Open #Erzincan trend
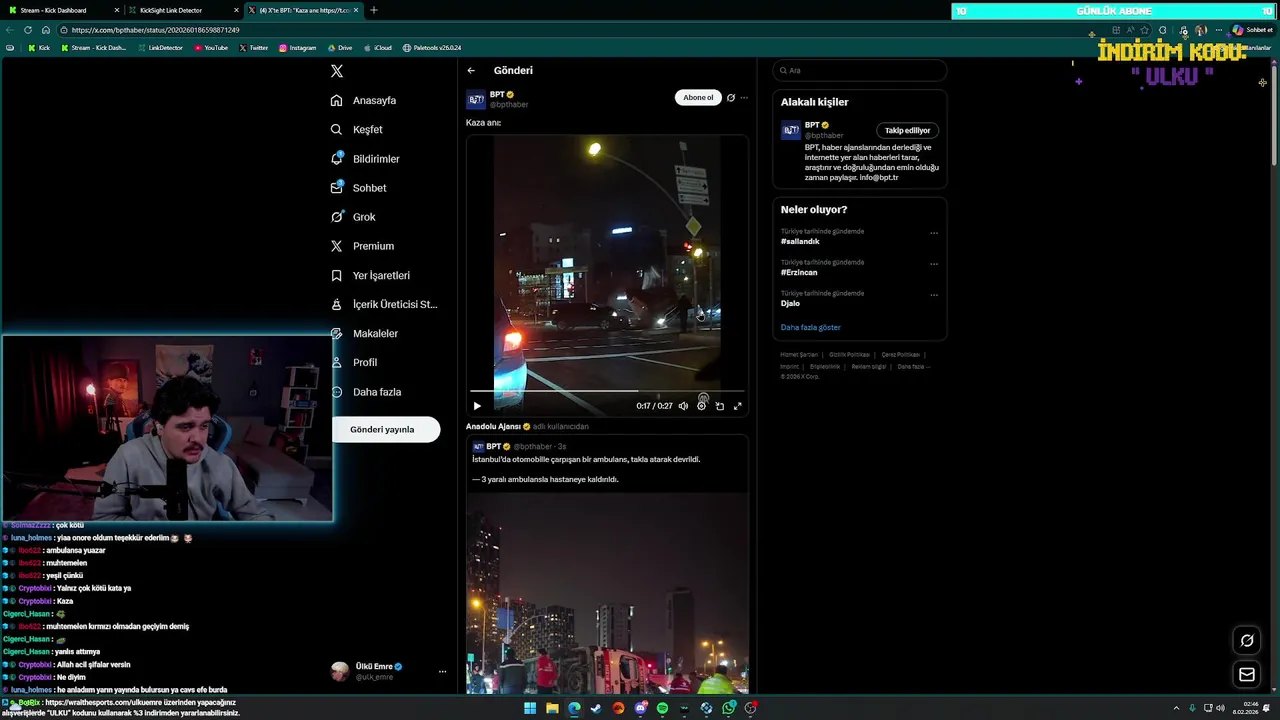This screenshot has height=720, width=1280. click(799, 272)
